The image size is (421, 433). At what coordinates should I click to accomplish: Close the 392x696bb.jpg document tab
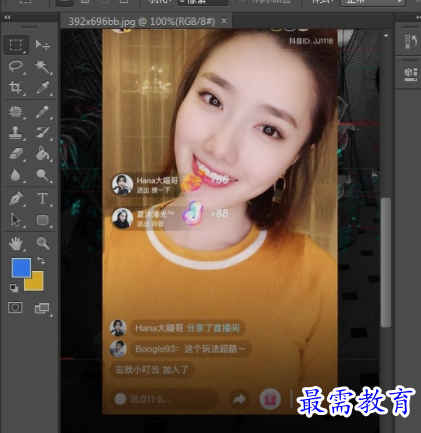[x=224, y=21]
